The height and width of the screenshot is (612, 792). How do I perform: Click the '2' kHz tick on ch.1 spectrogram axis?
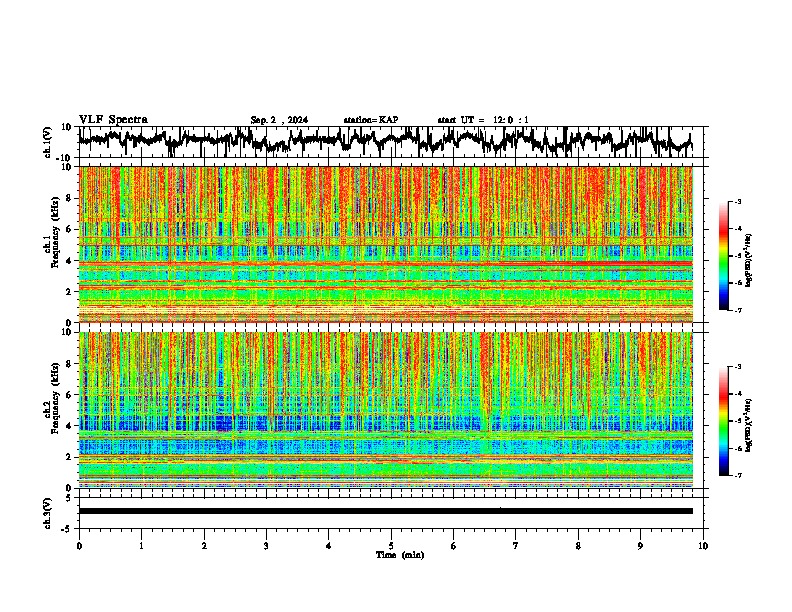click(x=70, y=292)
